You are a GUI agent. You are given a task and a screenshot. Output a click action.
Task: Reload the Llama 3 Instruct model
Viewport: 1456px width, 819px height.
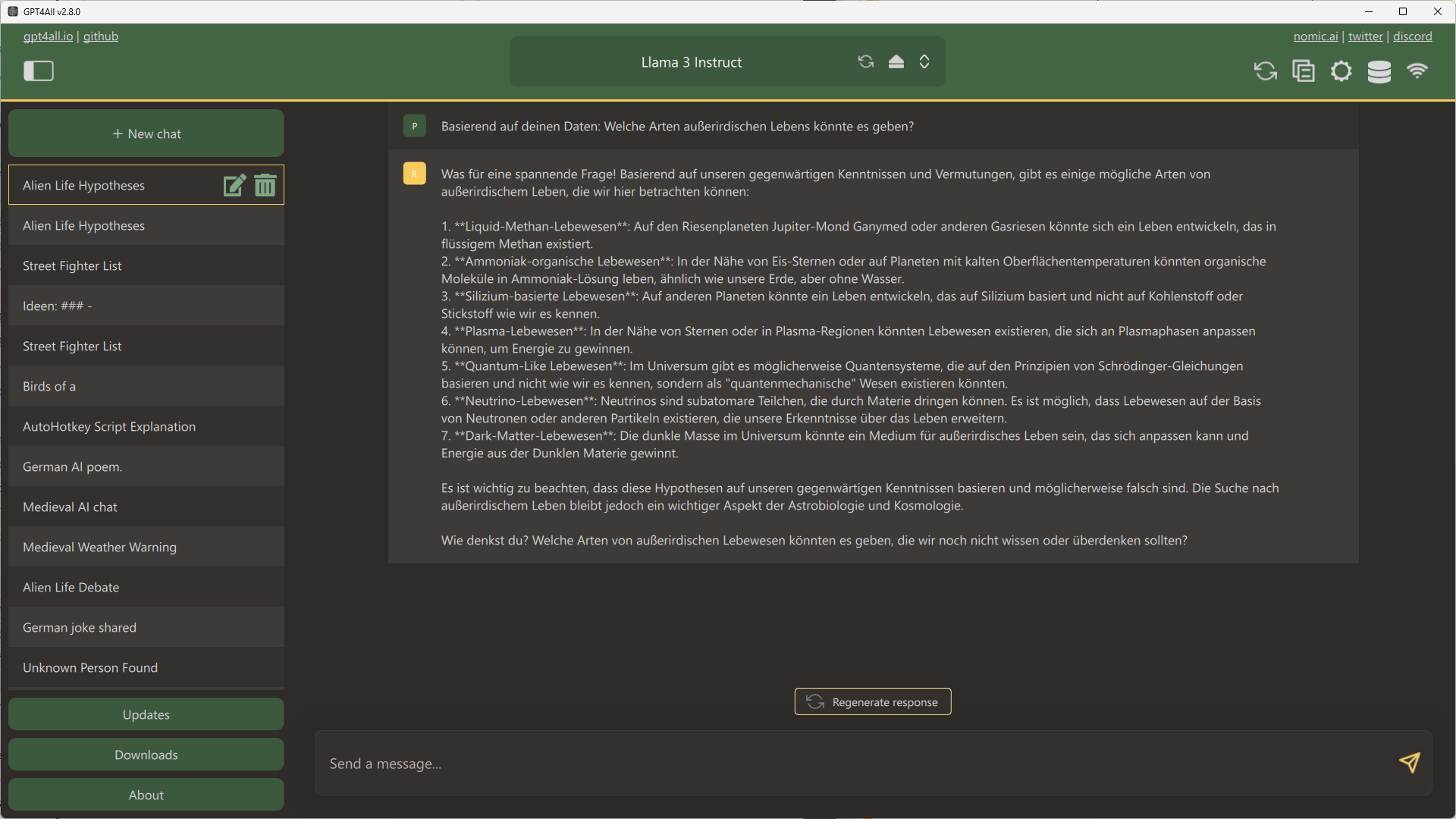[866, 61]
